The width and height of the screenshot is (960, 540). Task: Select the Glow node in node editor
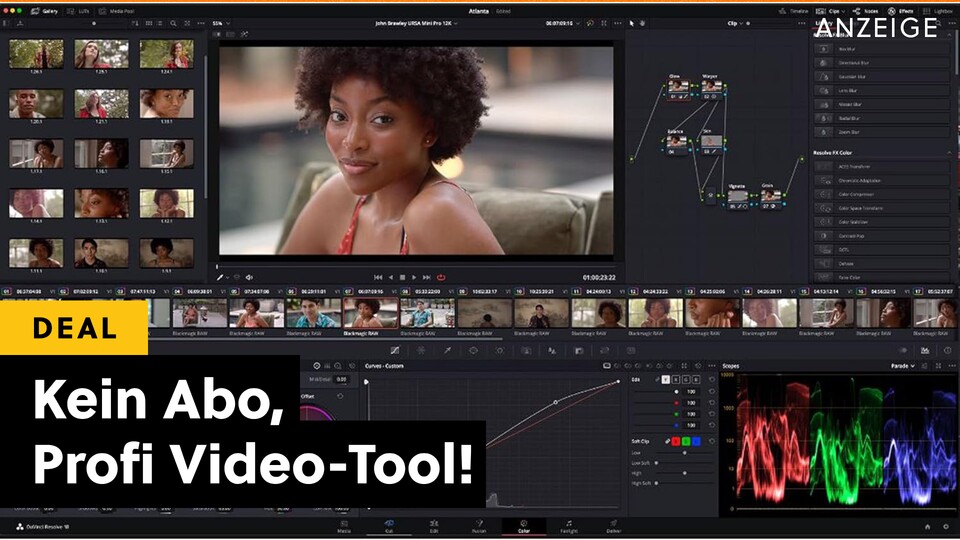pyautogui.click(x=677, y=87)
